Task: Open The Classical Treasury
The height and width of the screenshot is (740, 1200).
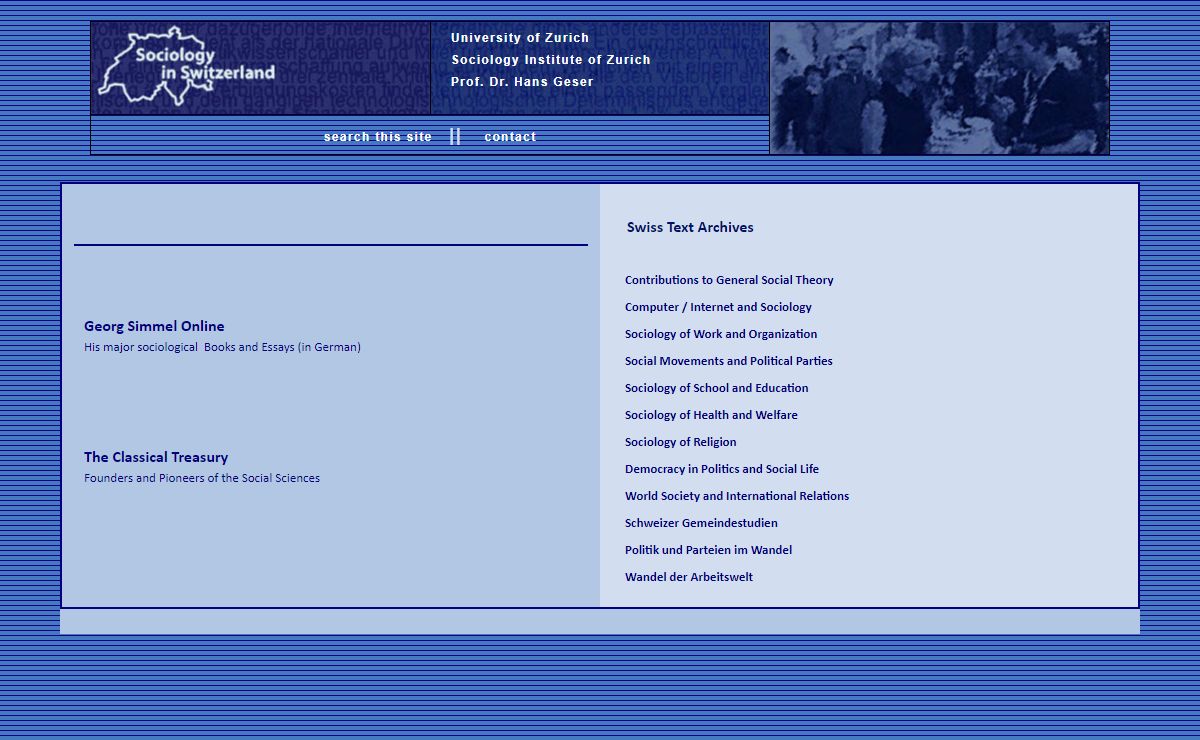Action: point(156,457)
